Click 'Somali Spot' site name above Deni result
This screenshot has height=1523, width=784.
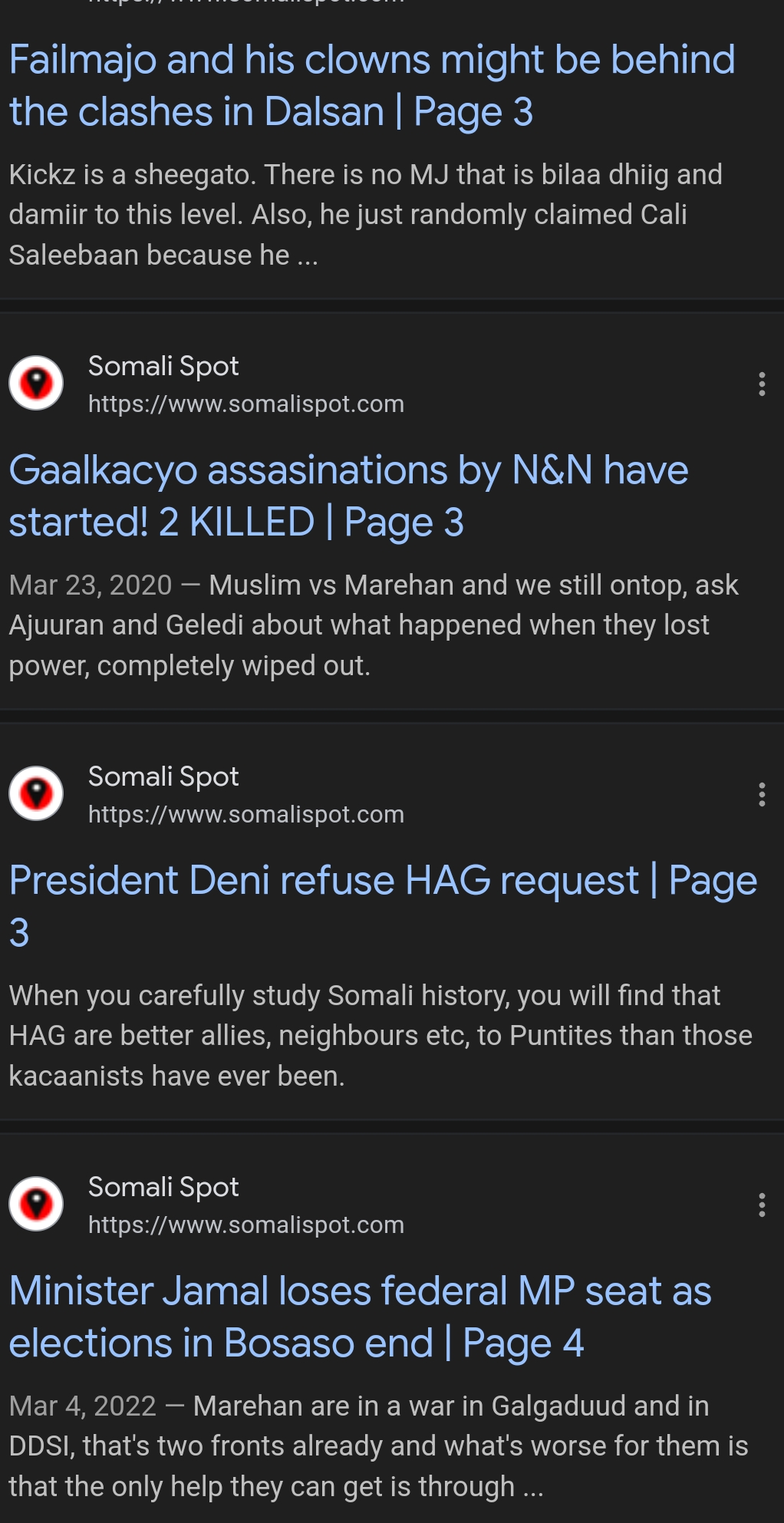pyautogui.click(x=163, y=776)
